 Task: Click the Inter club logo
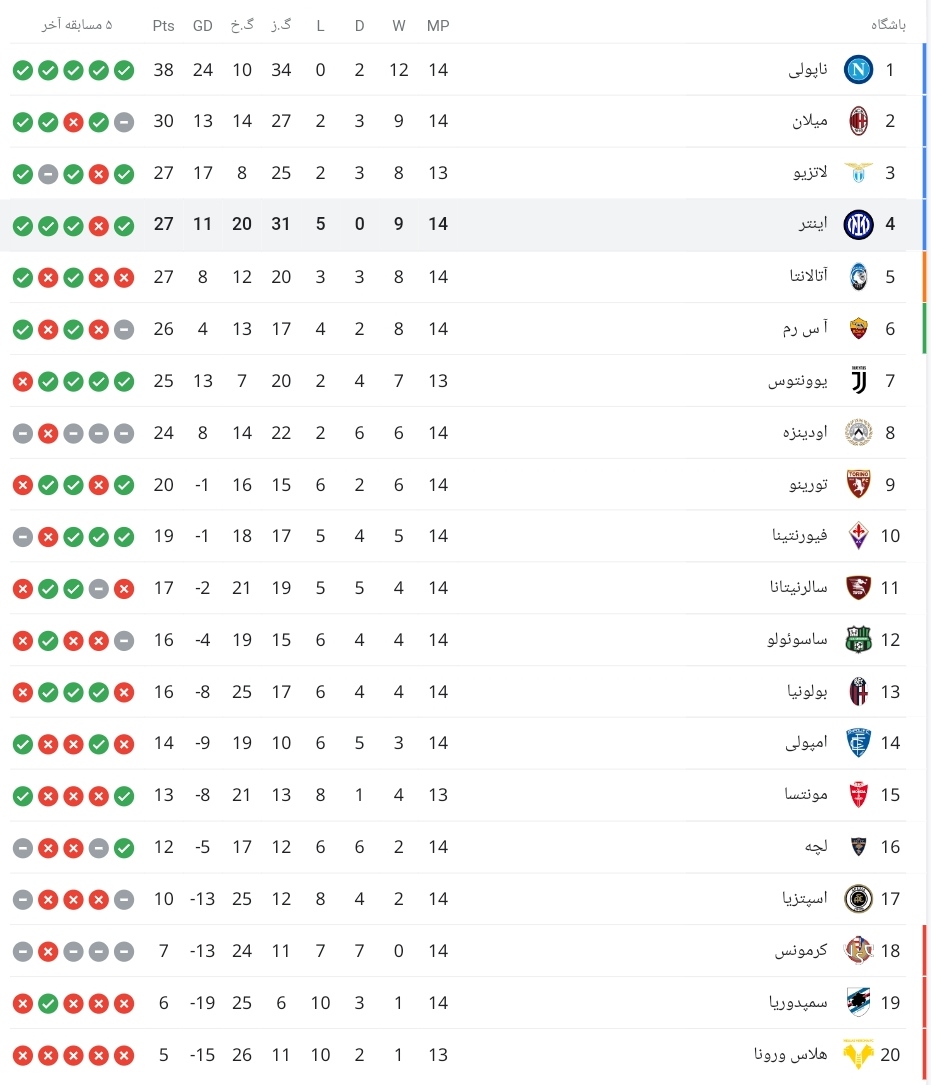click(858, 224)
